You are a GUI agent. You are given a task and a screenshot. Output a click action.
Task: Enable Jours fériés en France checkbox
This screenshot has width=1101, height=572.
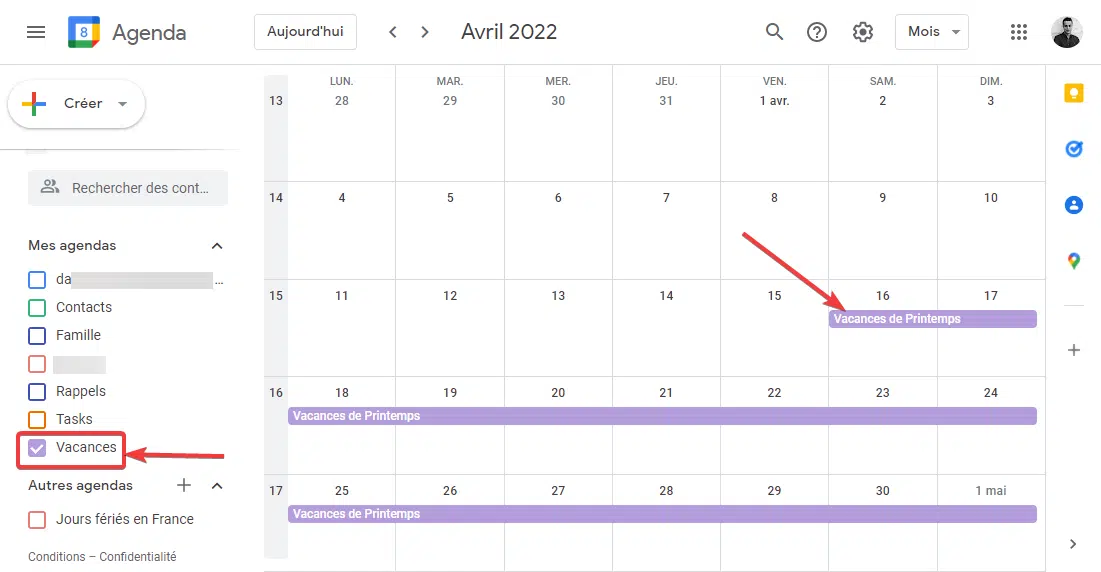pos(37,519)
